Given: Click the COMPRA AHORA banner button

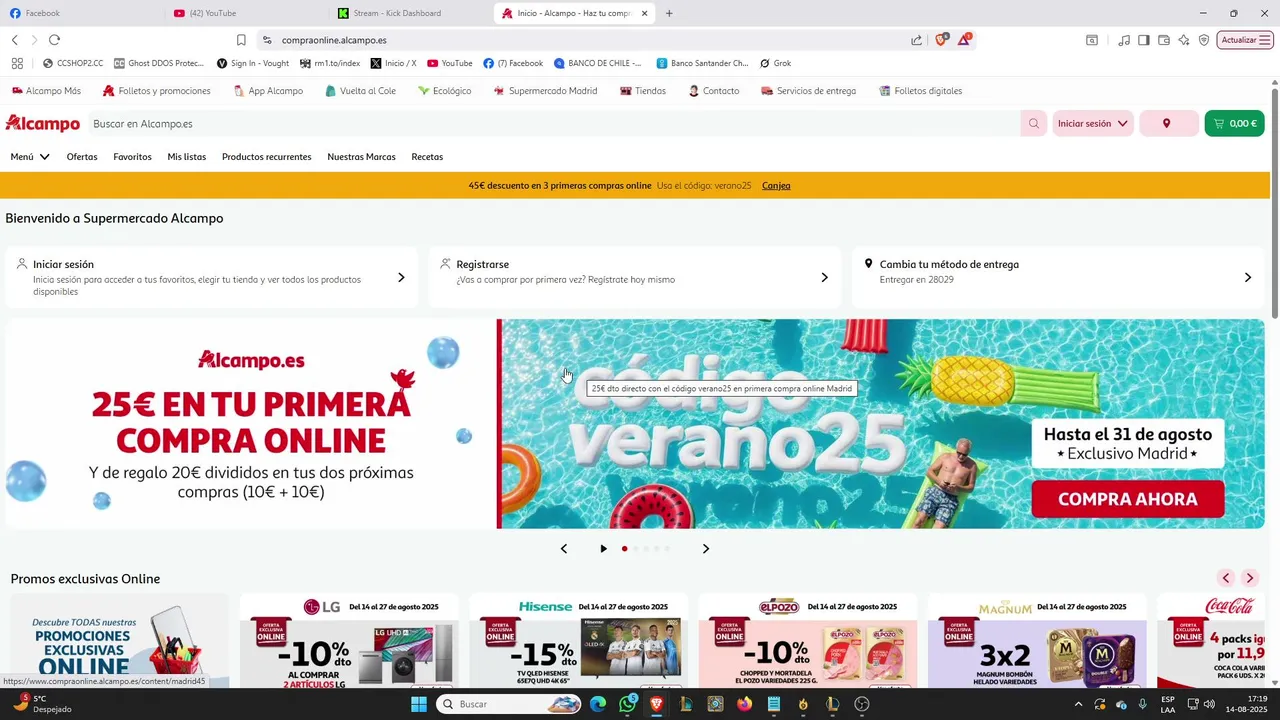Looking at the screenshot, I should [x=1127, y=499].
